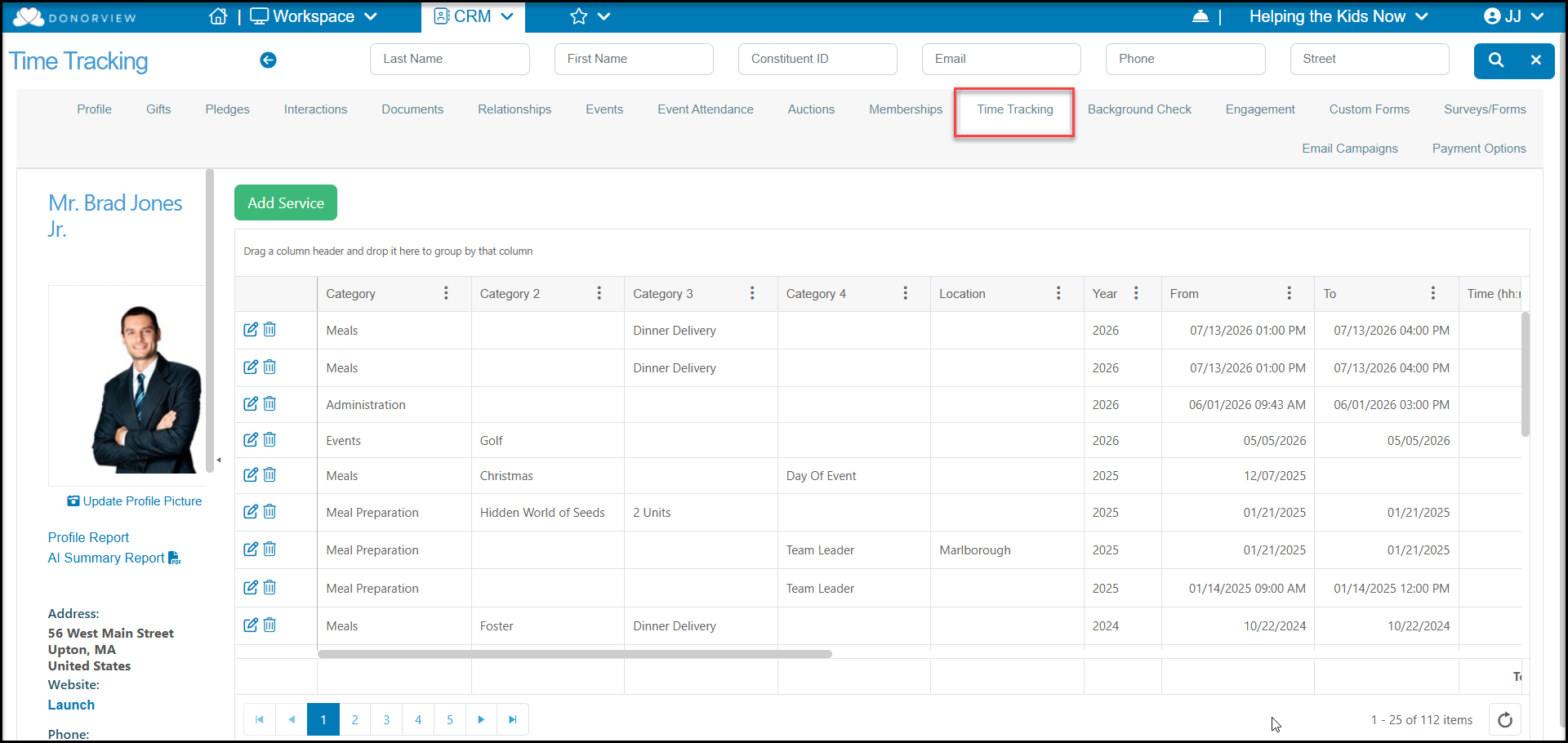The image size is (1568, 743).
Task: Click Update Profile Picture link
Action: click(x=135, y=501)
